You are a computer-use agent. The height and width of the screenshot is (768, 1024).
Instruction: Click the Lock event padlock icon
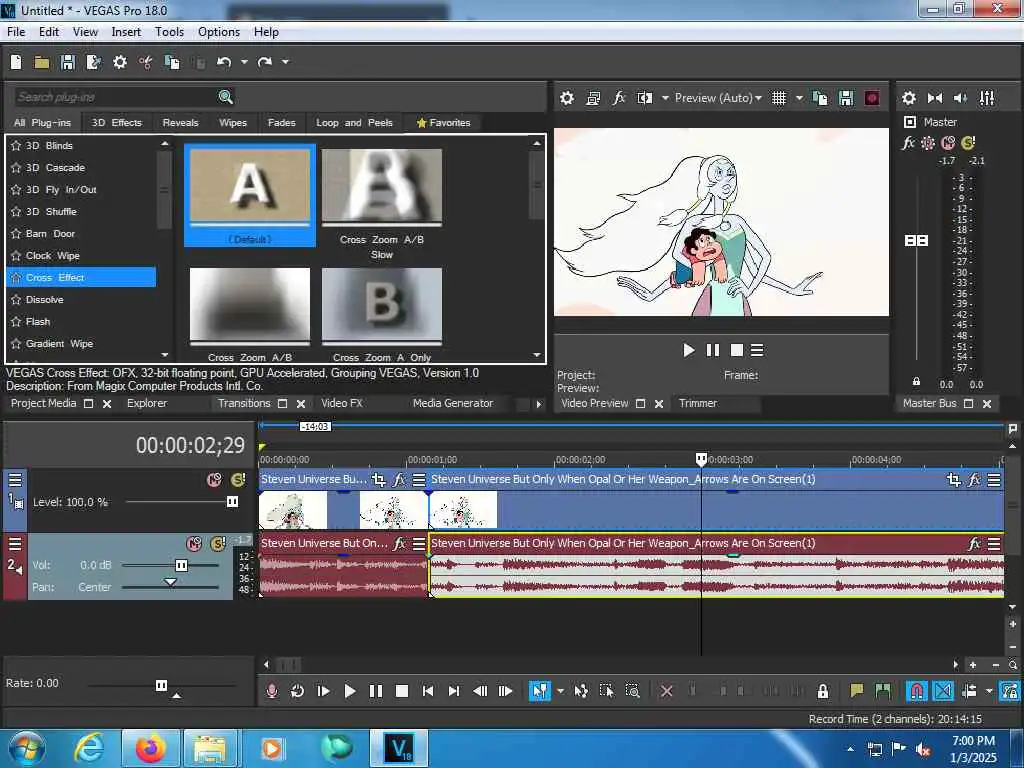(x=823, y=691)
